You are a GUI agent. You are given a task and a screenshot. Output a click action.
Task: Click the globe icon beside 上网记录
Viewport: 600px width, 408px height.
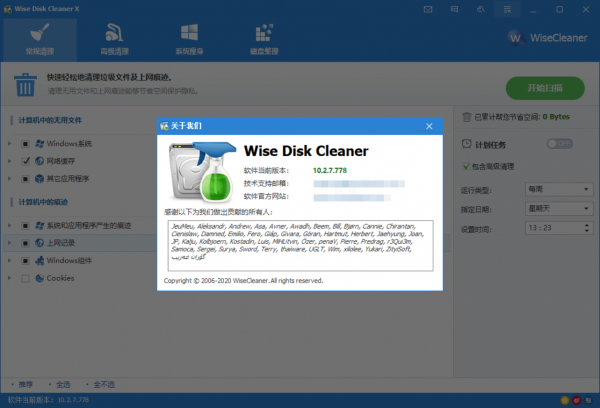(x=39, y=243)
